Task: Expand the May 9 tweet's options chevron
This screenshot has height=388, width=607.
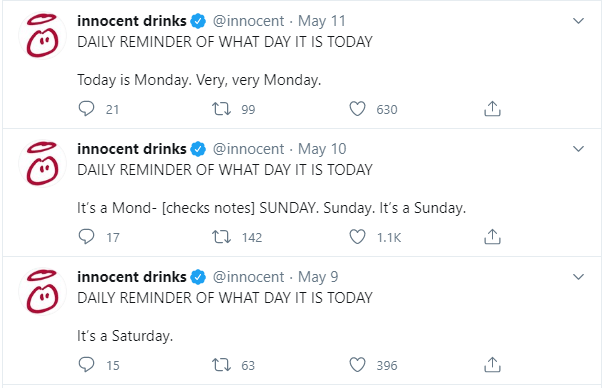Action: pyautogui.click(x=578, y=277)
